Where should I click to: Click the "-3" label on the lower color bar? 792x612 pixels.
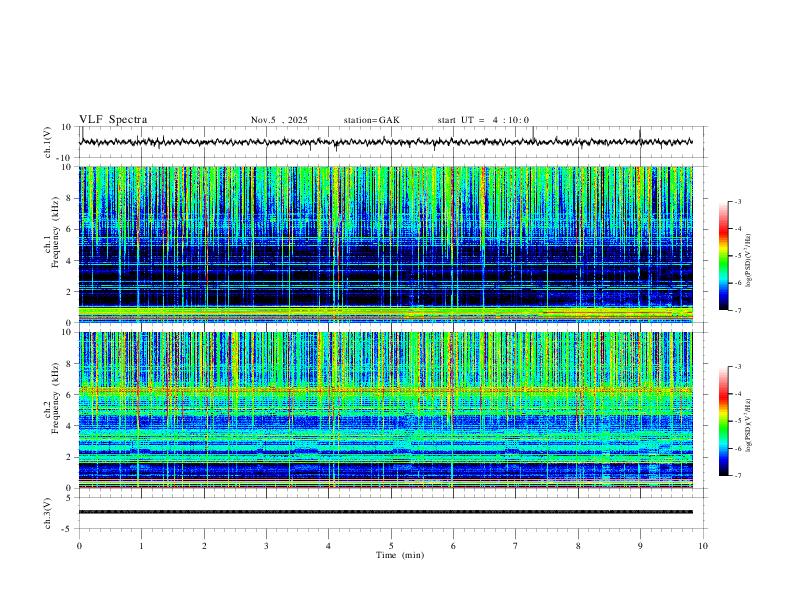point(738,367)
